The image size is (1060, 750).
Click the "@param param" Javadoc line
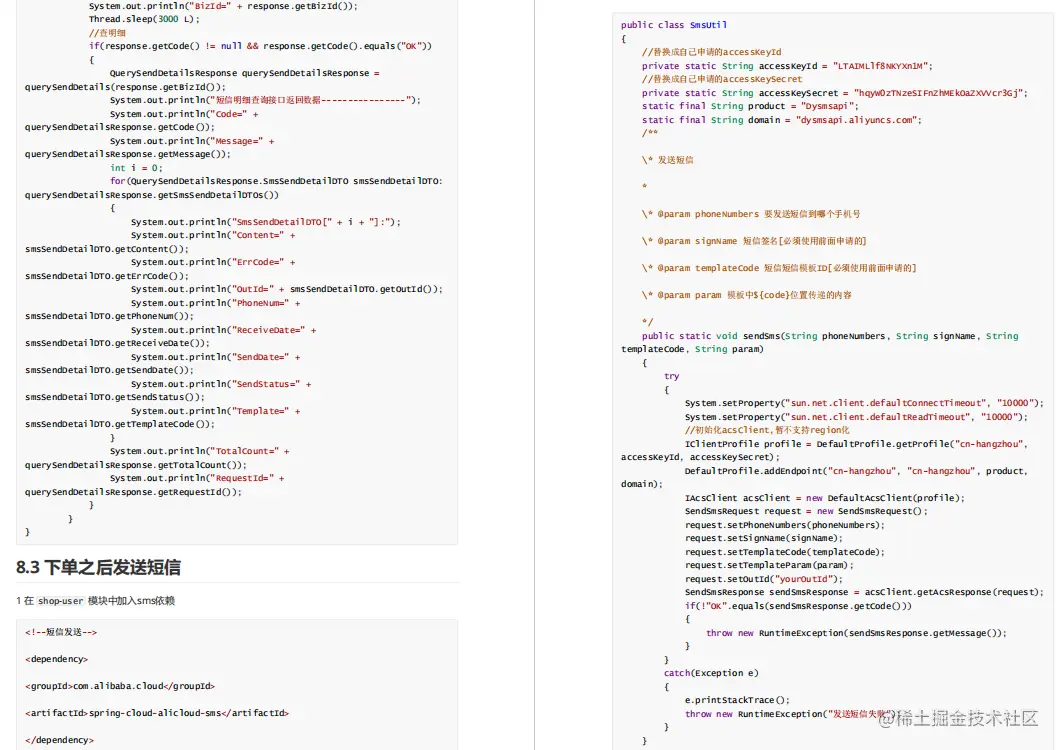pos(746,296)
